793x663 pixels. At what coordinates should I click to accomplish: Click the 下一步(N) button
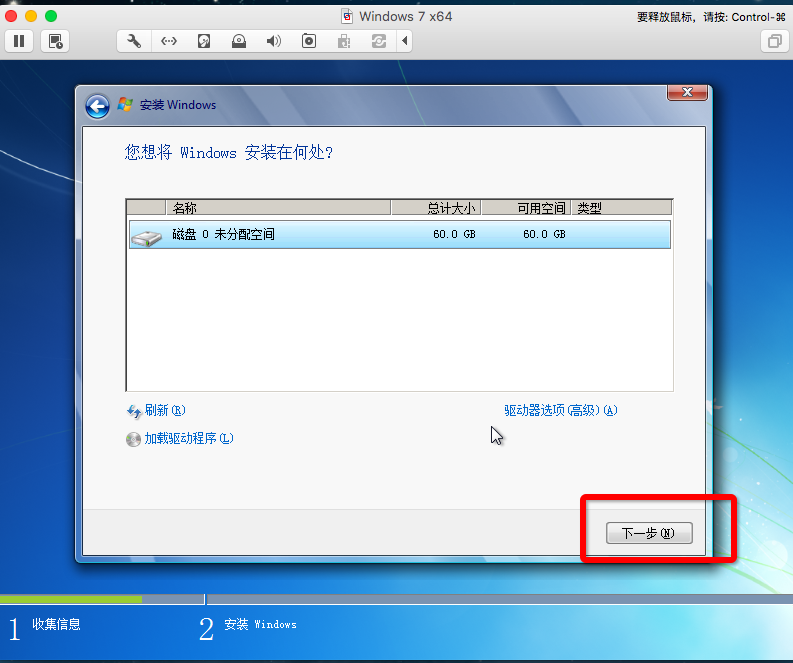point(649,533)
